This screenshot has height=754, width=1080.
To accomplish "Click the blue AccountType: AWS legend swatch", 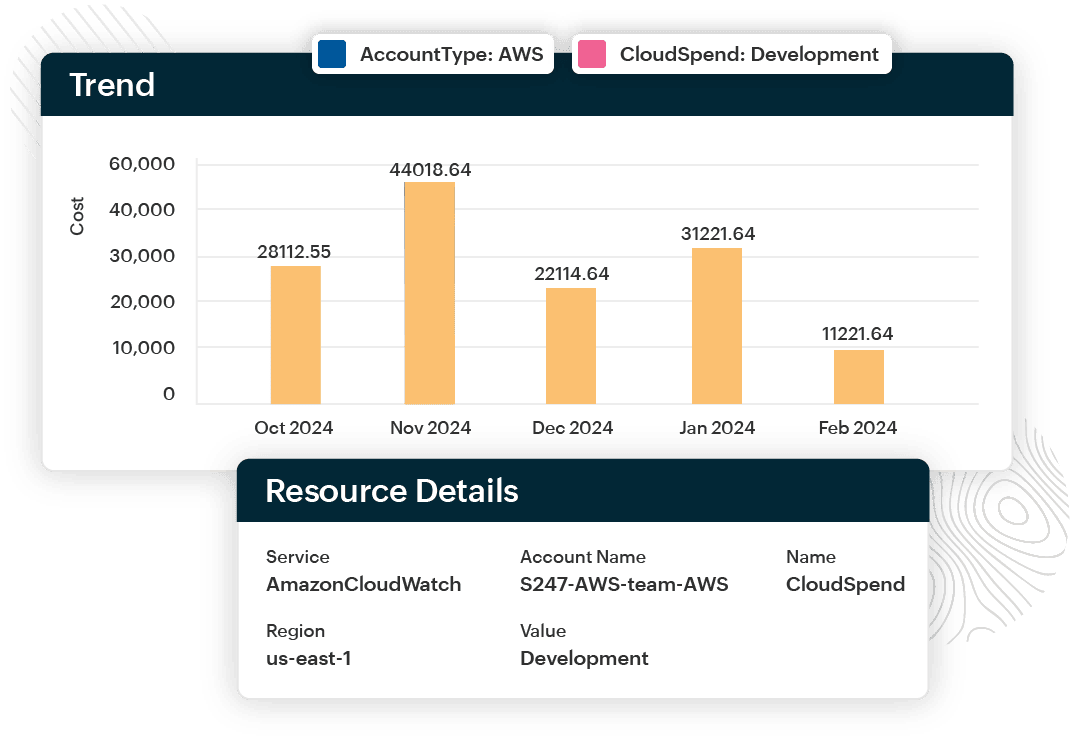I will [x=331, y=54].
